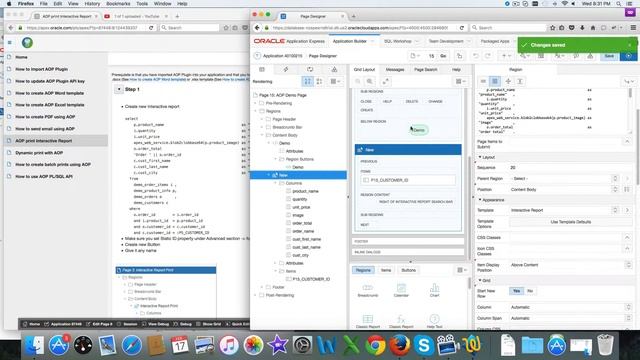
Task: Open Skype from the Dock
Action: [424, 345]
